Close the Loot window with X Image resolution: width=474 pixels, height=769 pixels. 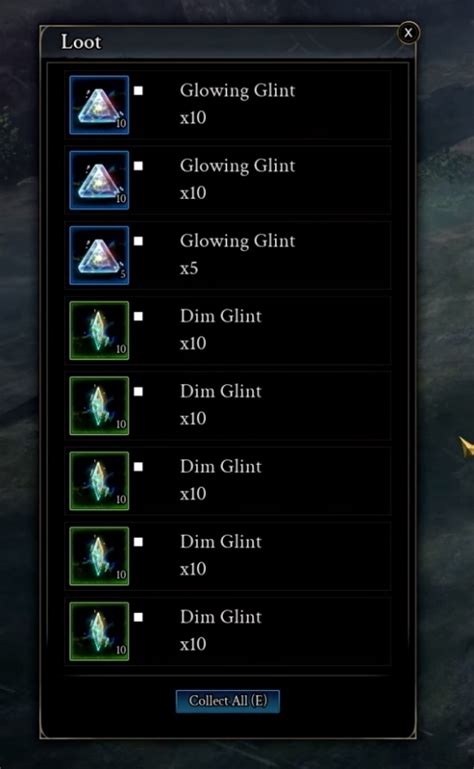(408, 33)
